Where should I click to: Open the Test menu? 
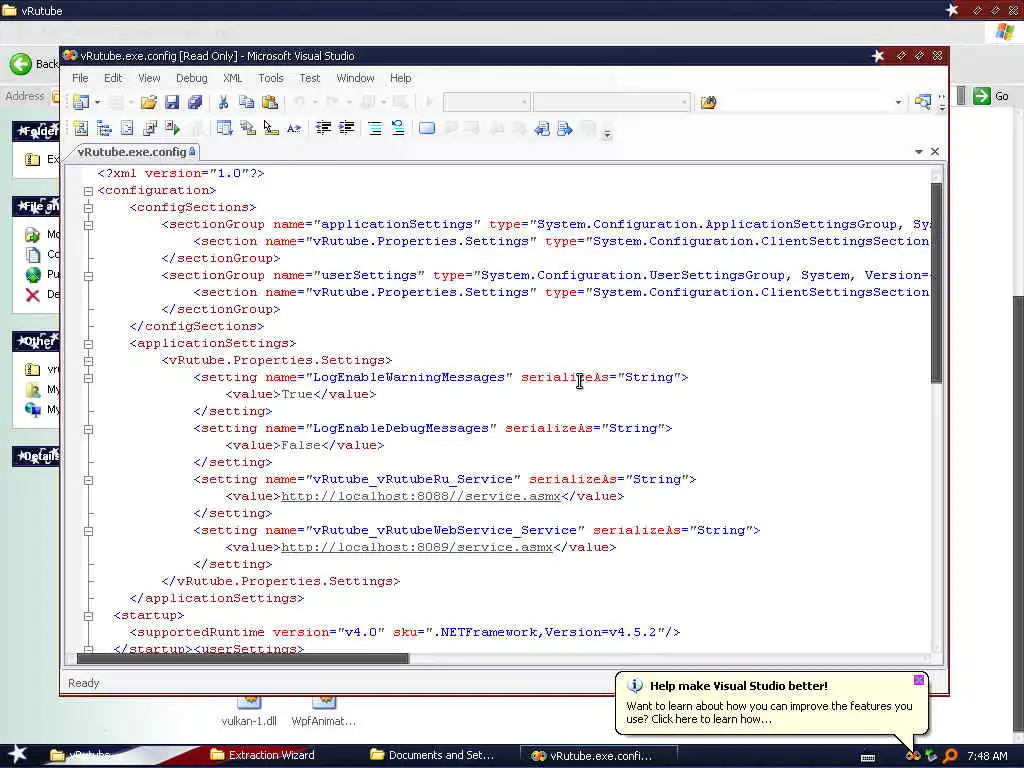[310, 78]
